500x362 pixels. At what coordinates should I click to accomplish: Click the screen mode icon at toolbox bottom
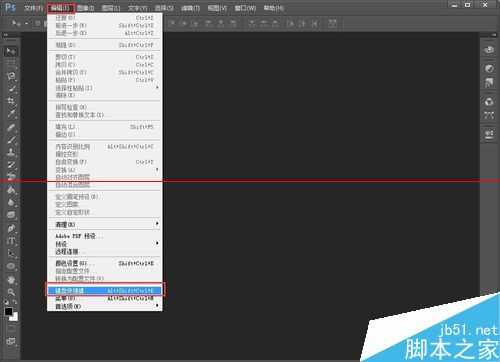11,341
